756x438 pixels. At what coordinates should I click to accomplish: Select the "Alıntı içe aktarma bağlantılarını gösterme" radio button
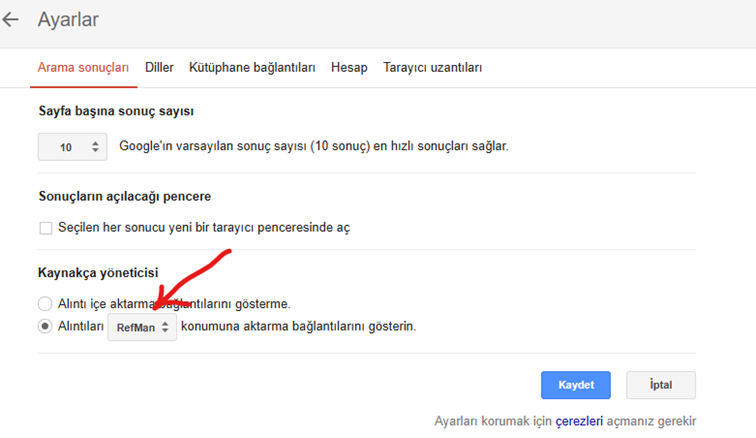[x=44, y=303]
